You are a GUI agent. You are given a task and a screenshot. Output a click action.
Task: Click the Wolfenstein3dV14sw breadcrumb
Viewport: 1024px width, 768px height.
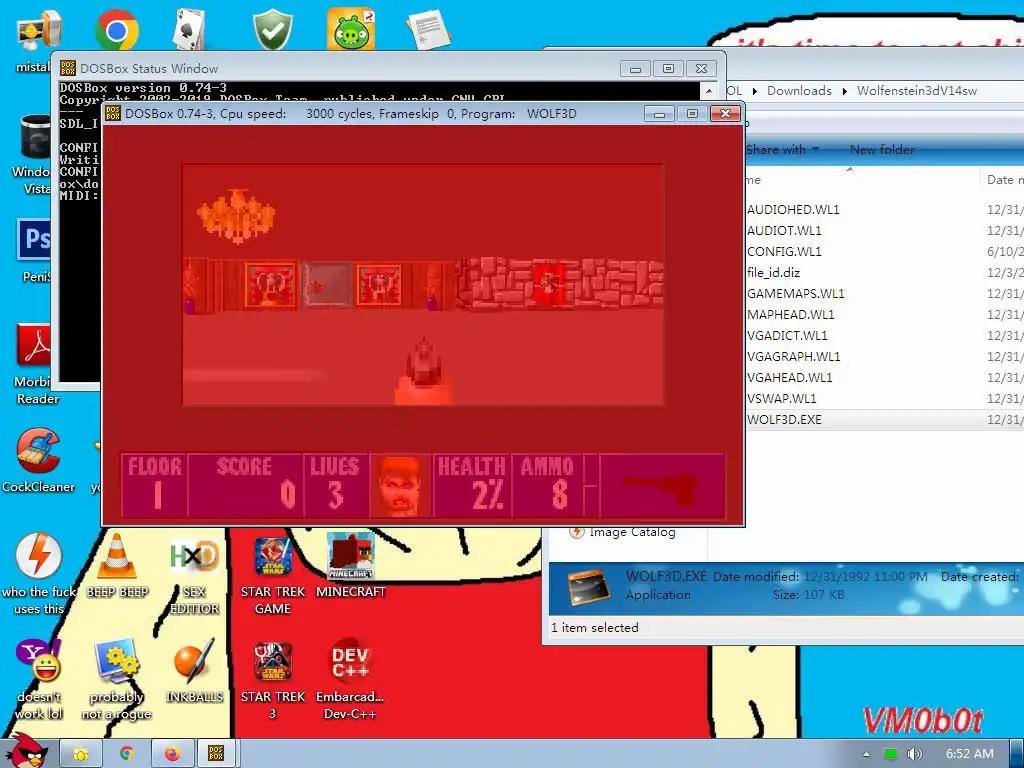click(x=917, y=91)
